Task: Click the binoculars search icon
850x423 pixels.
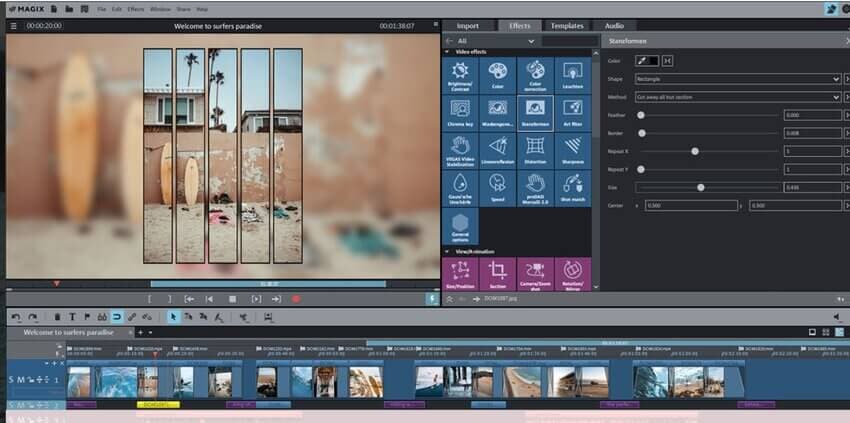Action: pos(102,317)
